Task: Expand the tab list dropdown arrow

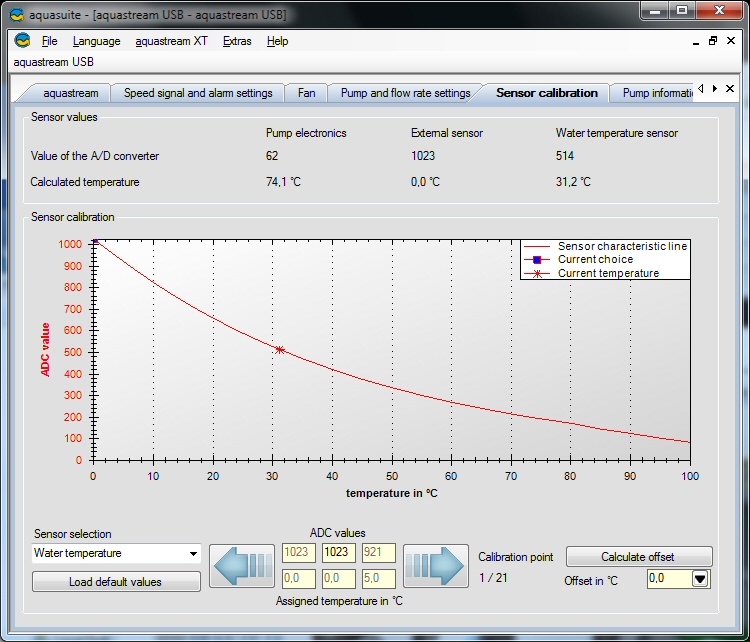Action: click(714, 88)
